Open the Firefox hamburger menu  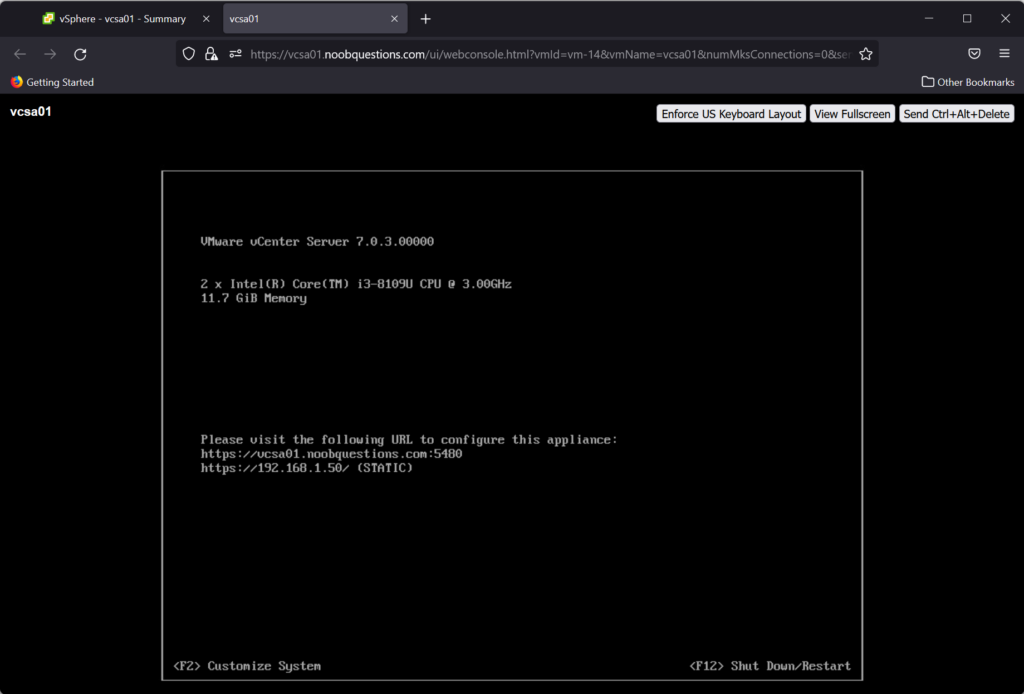coord(1004,54)
